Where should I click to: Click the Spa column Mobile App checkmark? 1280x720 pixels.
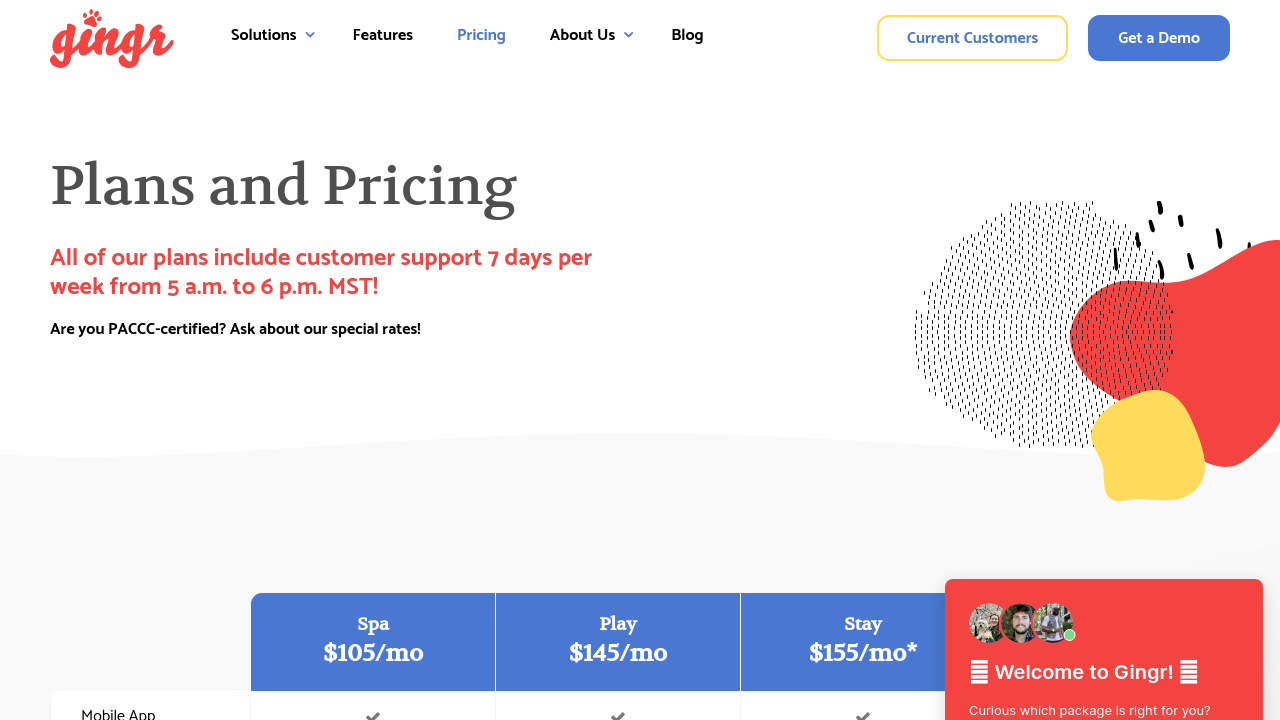(373, 715)
